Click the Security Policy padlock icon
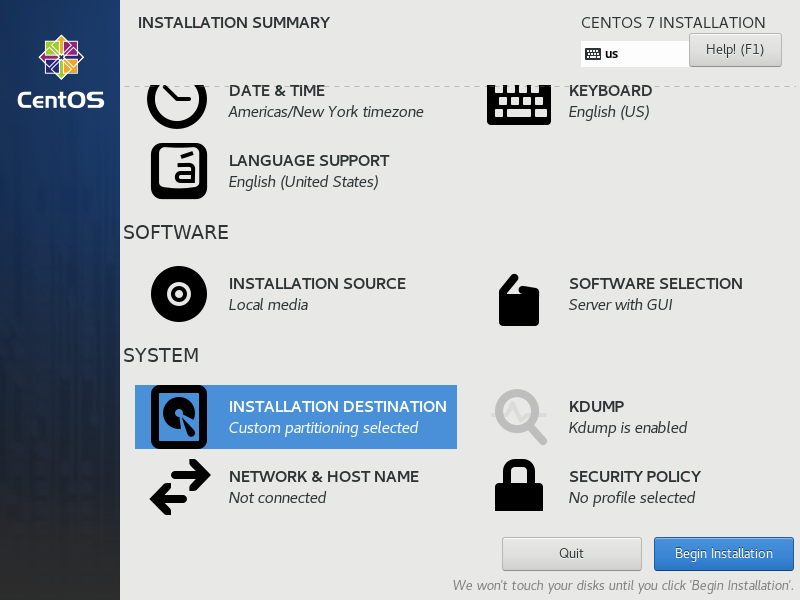The width and height of the screenshot is (800, 600). click(x=519, y=485)
